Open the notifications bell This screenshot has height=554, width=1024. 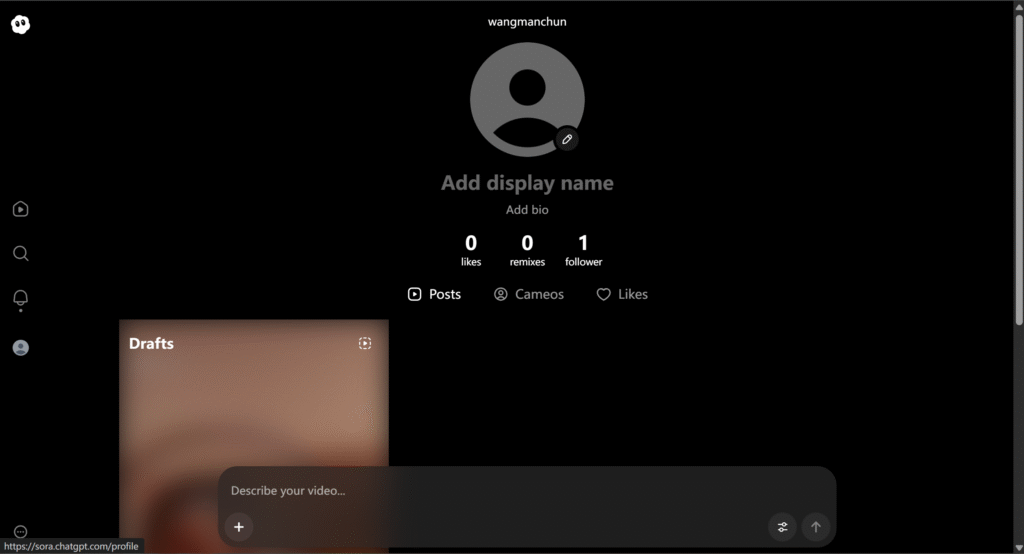click(21, 299)
